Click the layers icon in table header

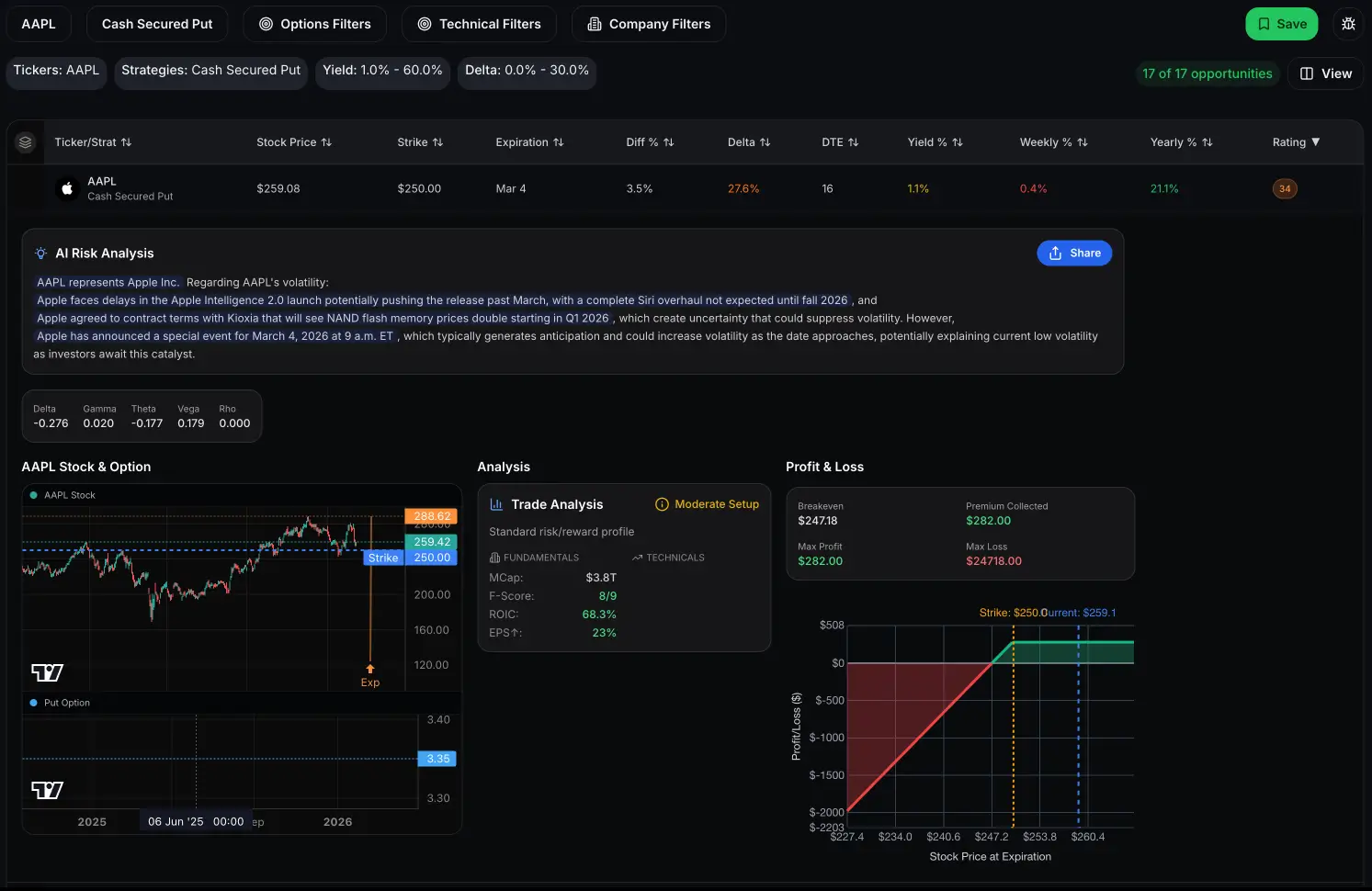(26, 142)
